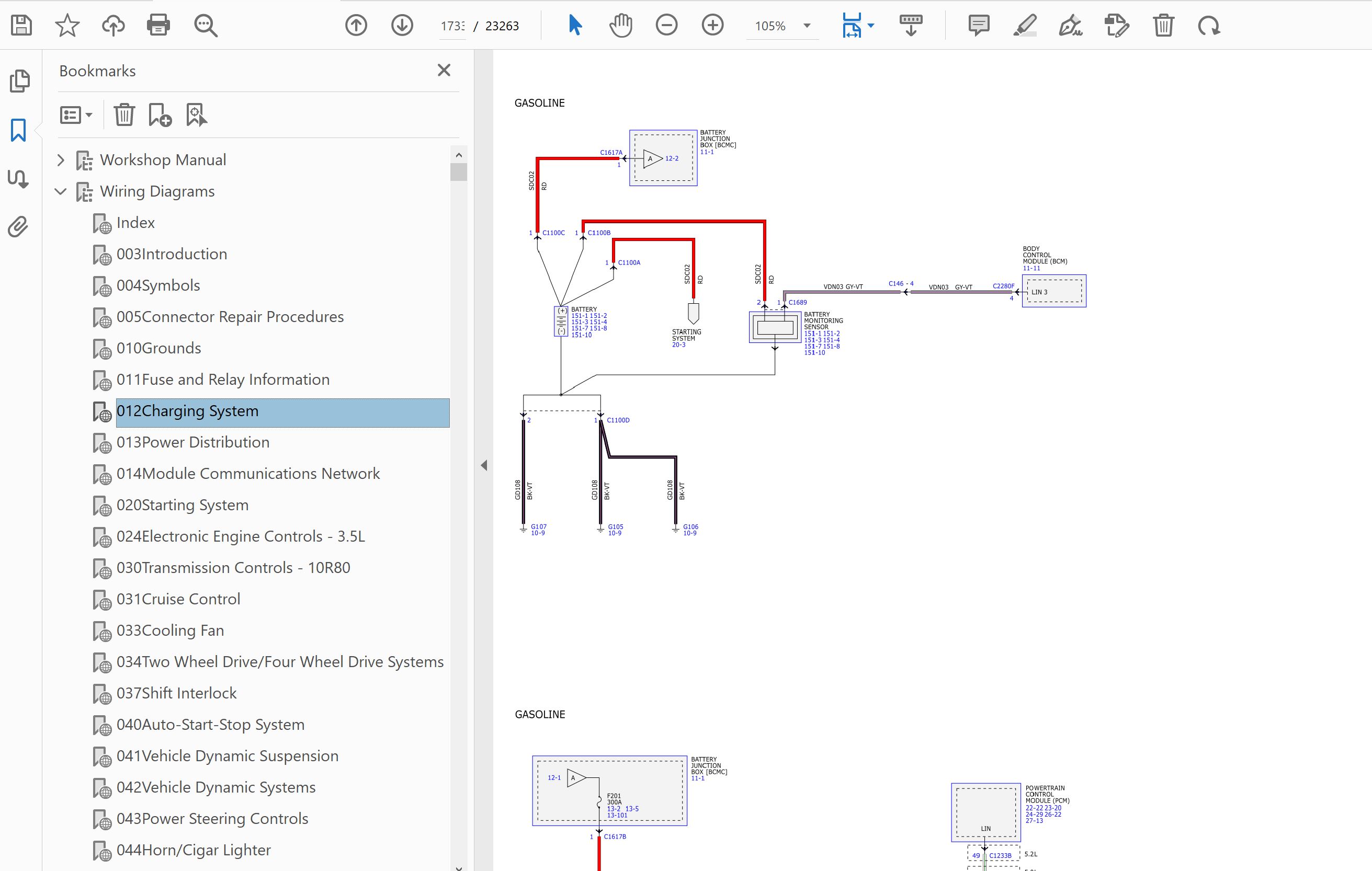This screenshot has width=1372, height=871.
Task: Click the Rotate view icon
Action: (x=1208, y=25)
